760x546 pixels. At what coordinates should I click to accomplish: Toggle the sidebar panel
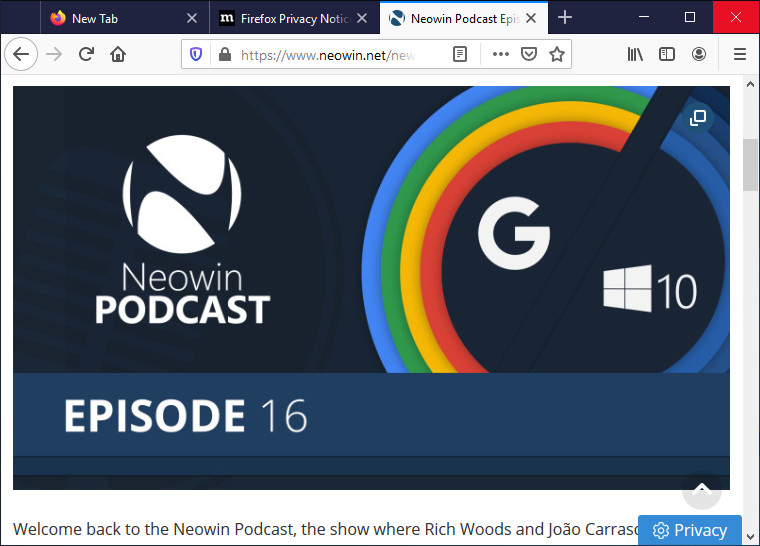pos(667,54)
